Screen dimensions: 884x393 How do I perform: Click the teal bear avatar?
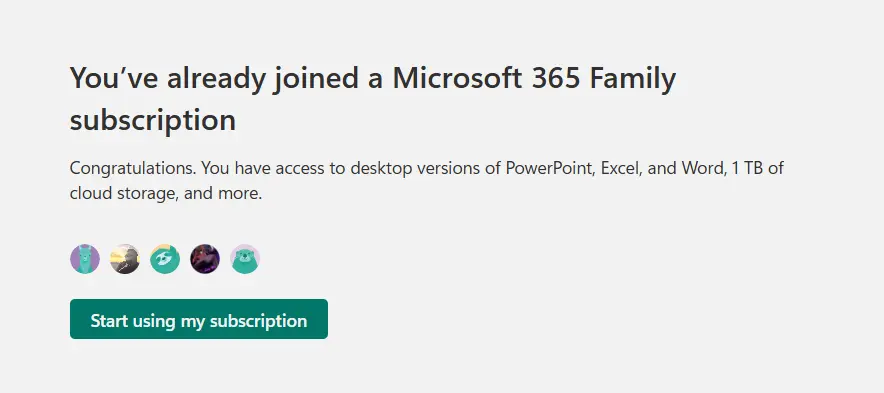click(245, 259)
